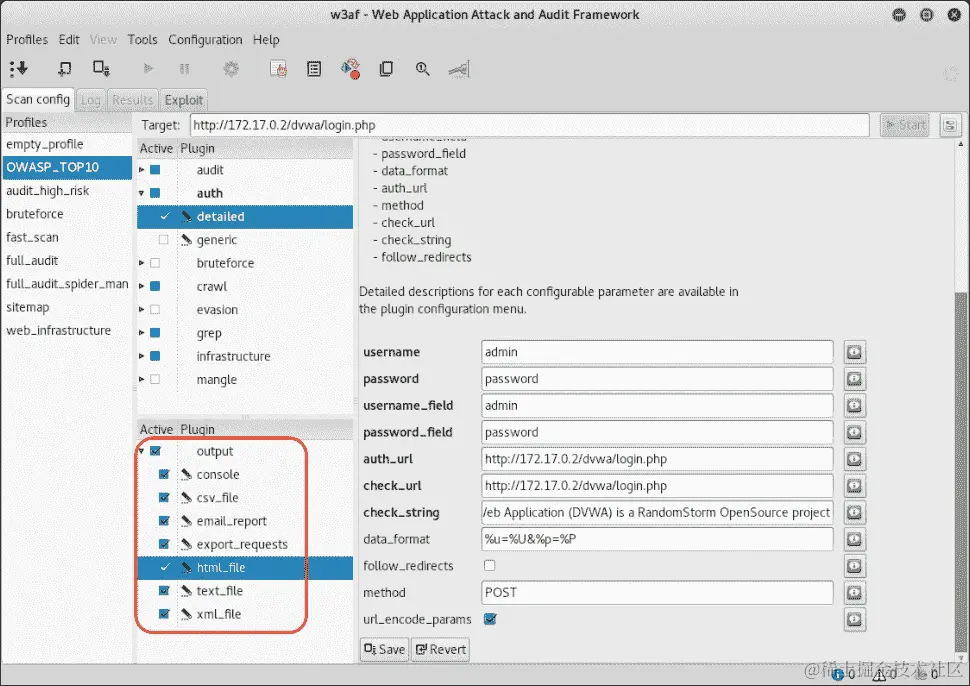Viewport: 970px width, 686px height.
Task: Select the html_file output plugin row
Action: pos(245,567)
